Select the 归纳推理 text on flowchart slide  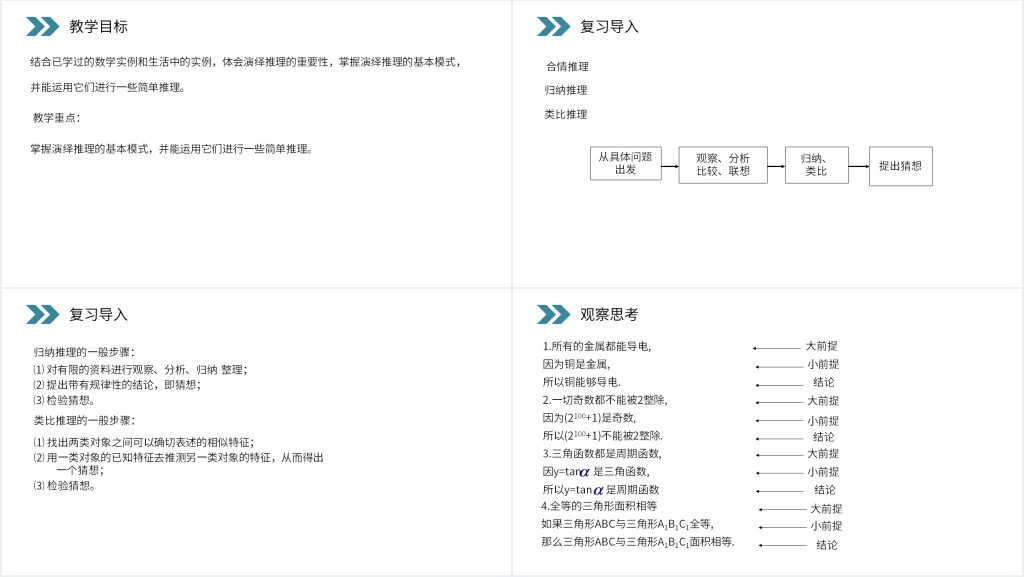pos(566,90)
